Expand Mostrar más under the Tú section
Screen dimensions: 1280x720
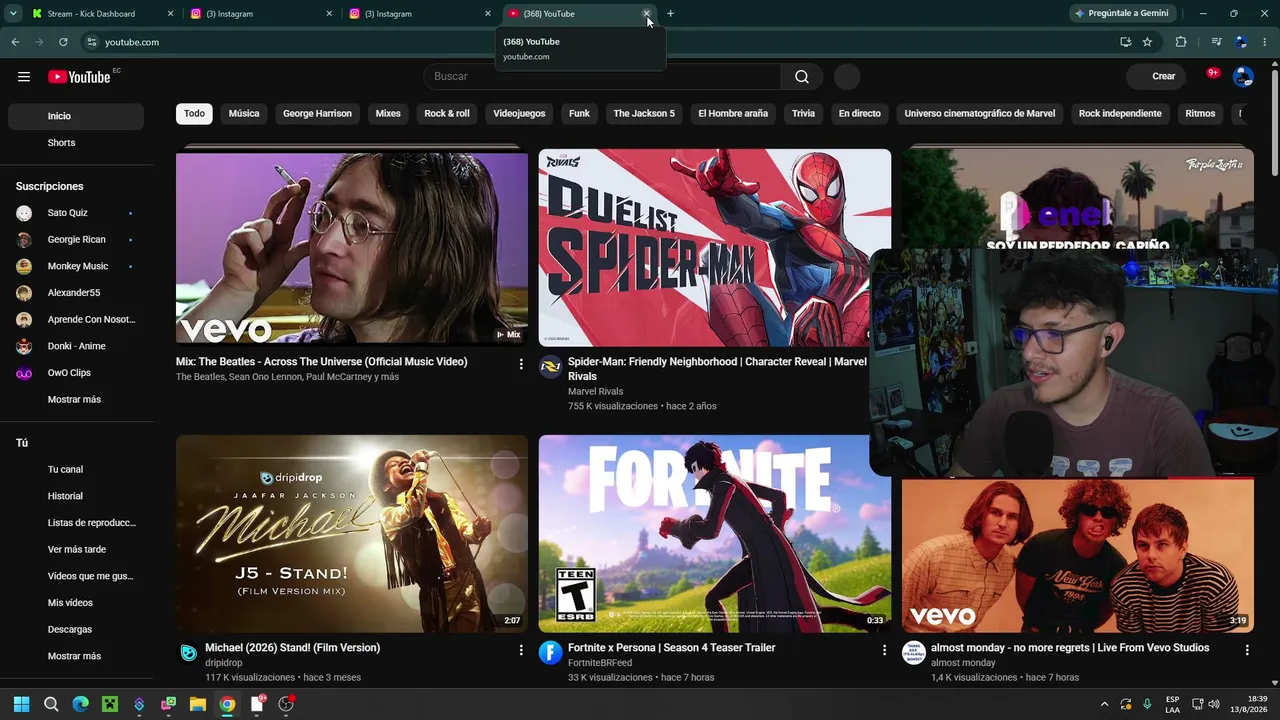76,656
